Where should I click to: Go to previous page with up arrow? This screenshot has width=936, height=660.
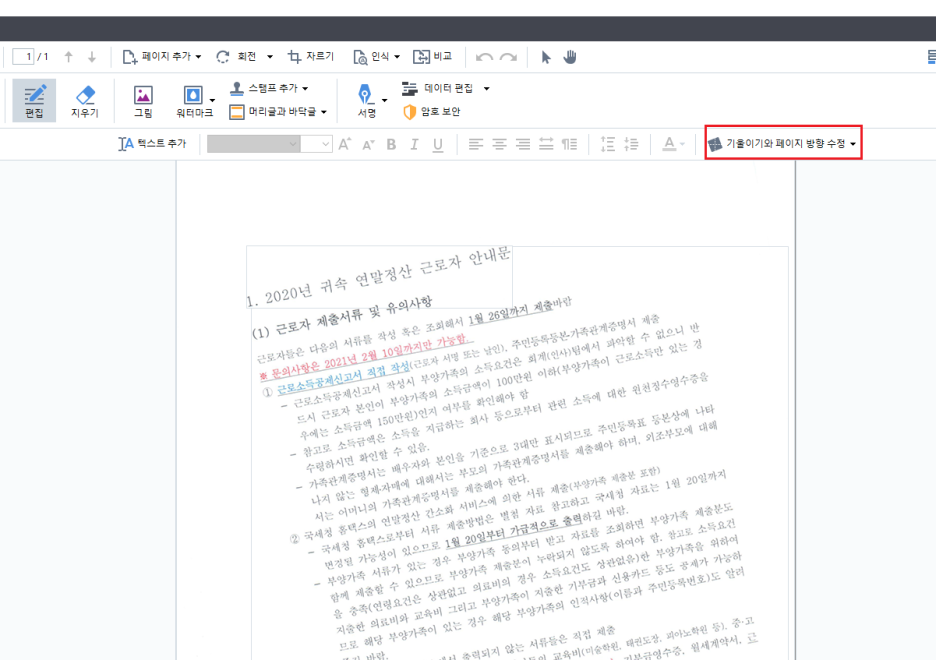click(x=69, y=57)
